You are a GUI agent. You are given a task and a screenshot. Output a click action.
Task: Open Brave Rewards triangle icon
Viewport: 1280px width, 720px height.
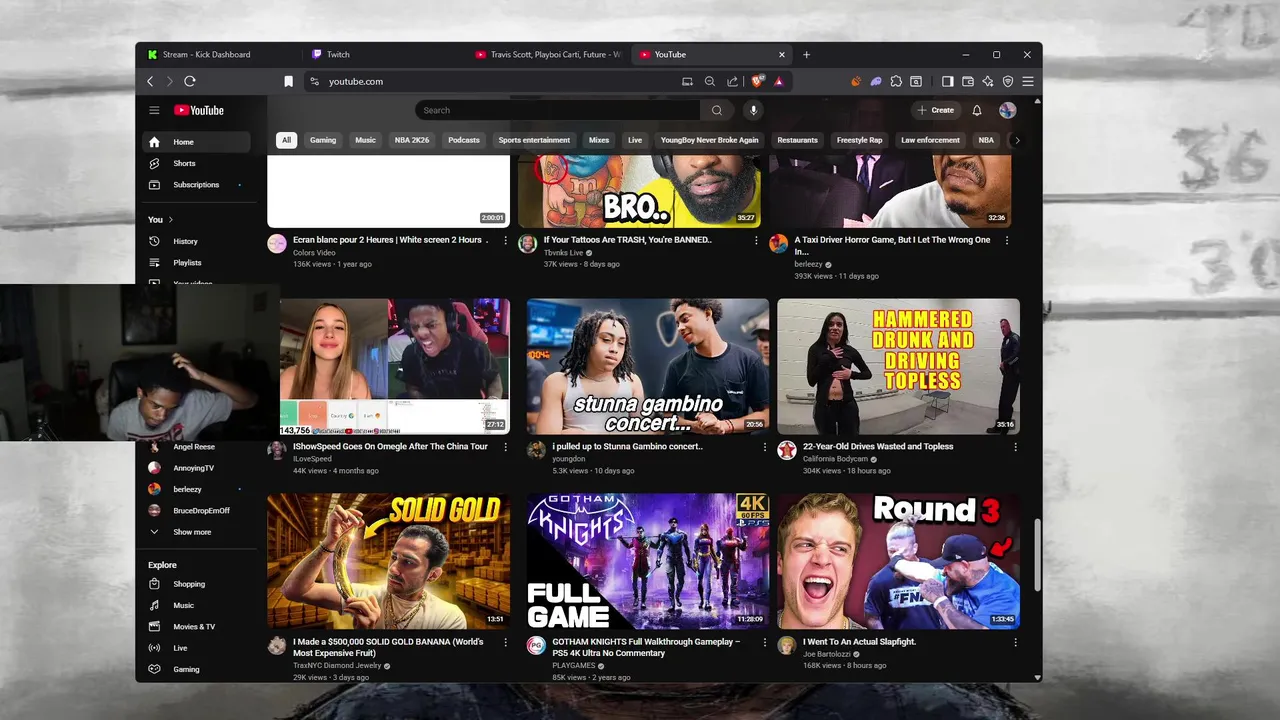tap(778, 81)
